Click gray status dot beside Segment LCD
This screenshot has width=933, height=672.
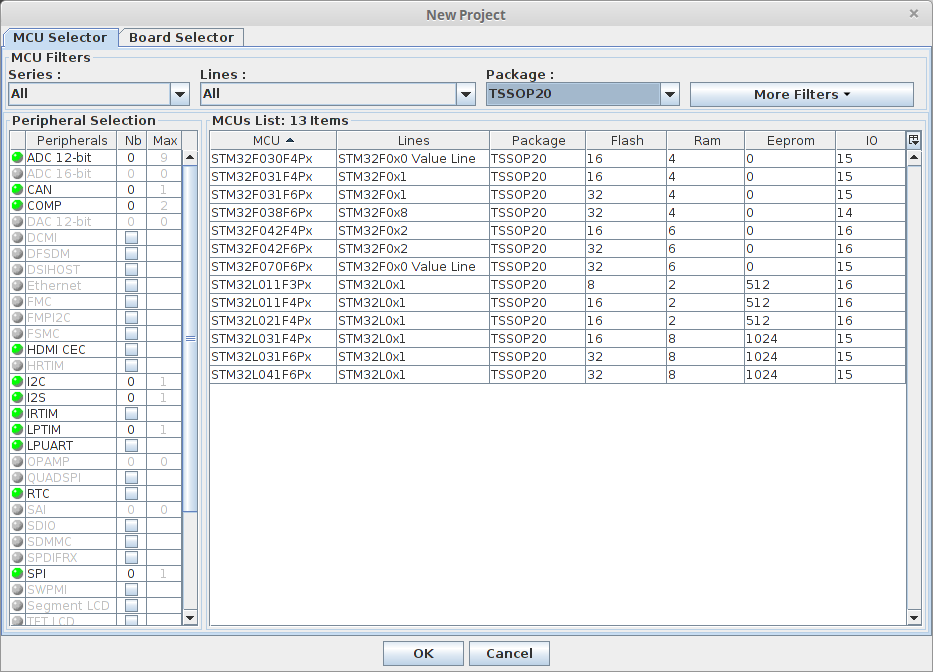pyautogui.click(x=17, y=606)
